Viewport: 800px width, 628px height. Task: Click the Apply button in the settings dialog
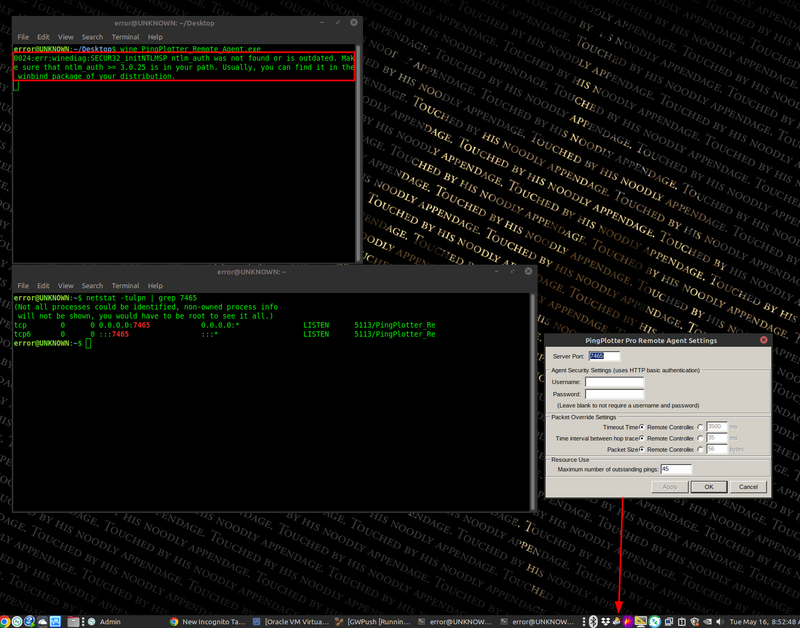tap(671, 486)
